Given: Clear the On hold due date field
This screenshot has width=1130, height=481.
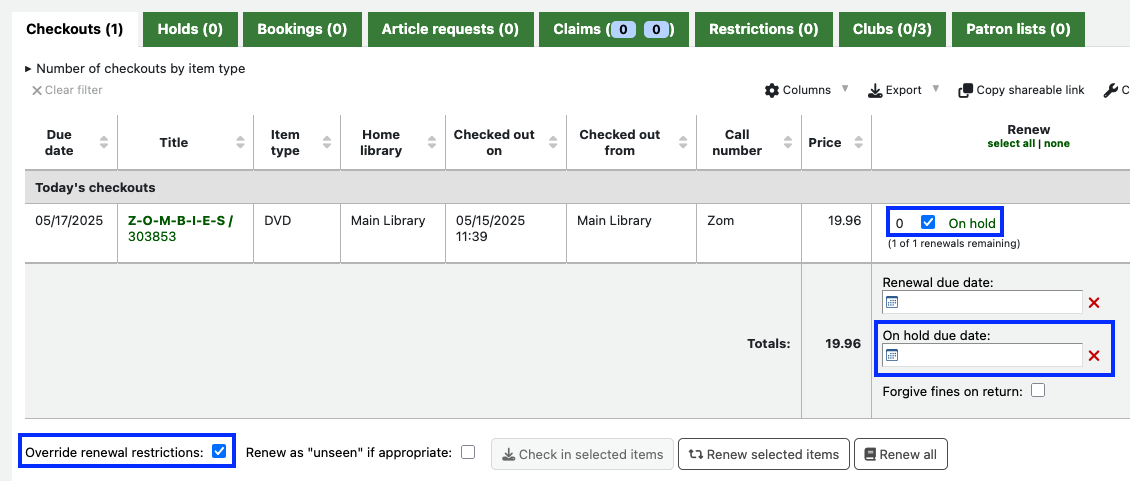Looking at the screenshot, I should click(x=1093, y=356).
